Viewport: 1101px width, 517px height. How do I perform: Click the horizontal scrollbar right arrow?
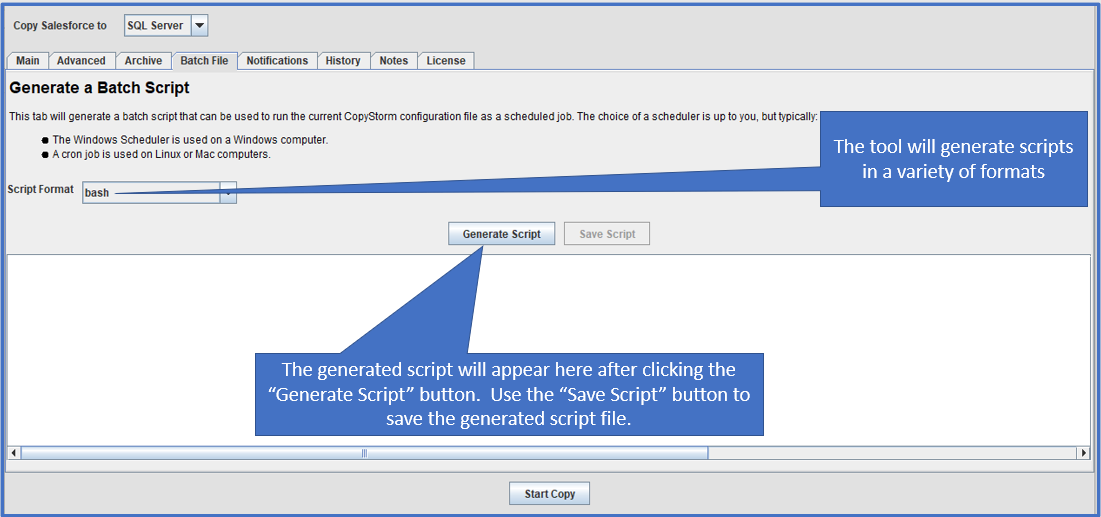point(1084,454)
